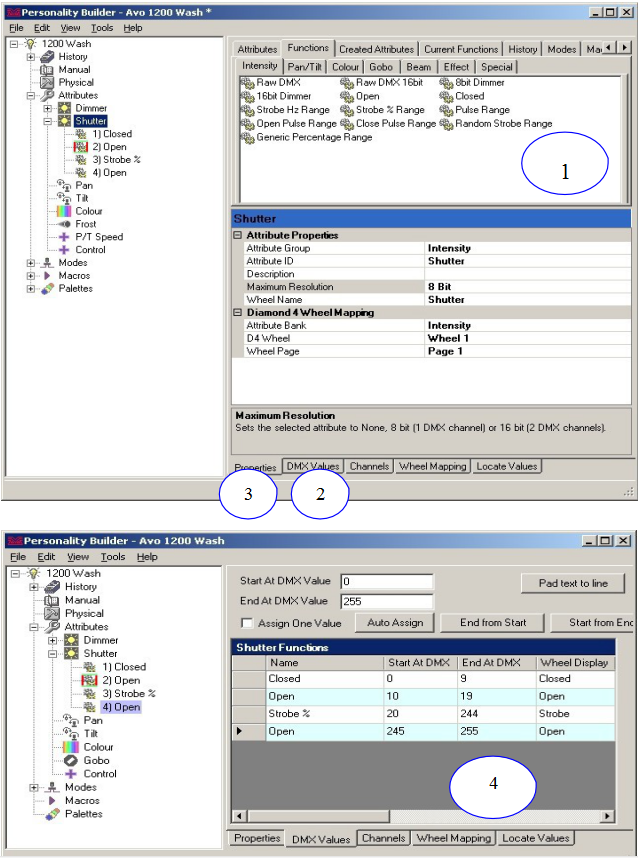This screenshot has width=638, height=858.
Task: Select the Strobe Hz Range function icon
Action: (248, 110)
